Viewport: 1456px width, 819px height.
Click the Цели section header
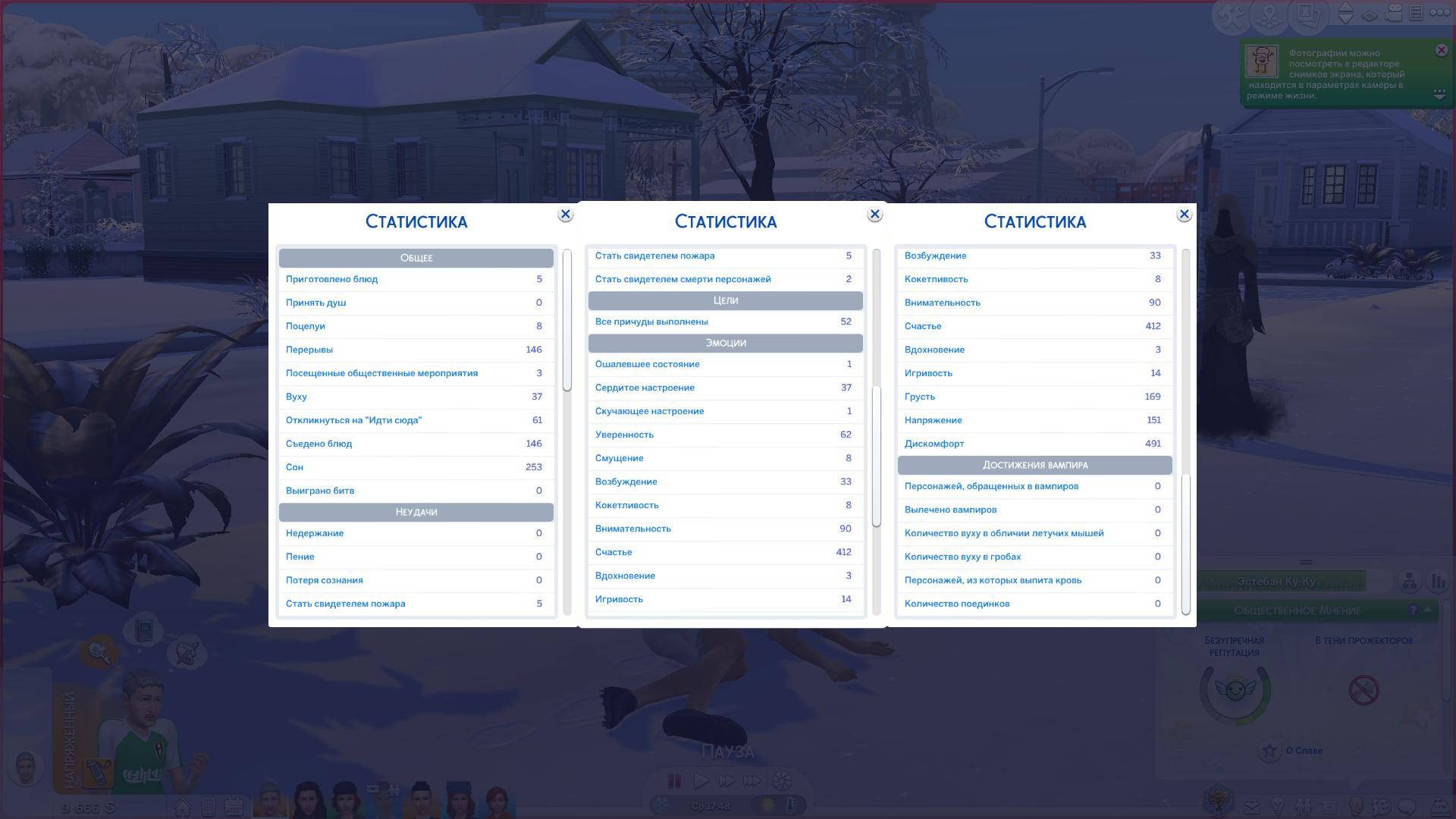726,300
